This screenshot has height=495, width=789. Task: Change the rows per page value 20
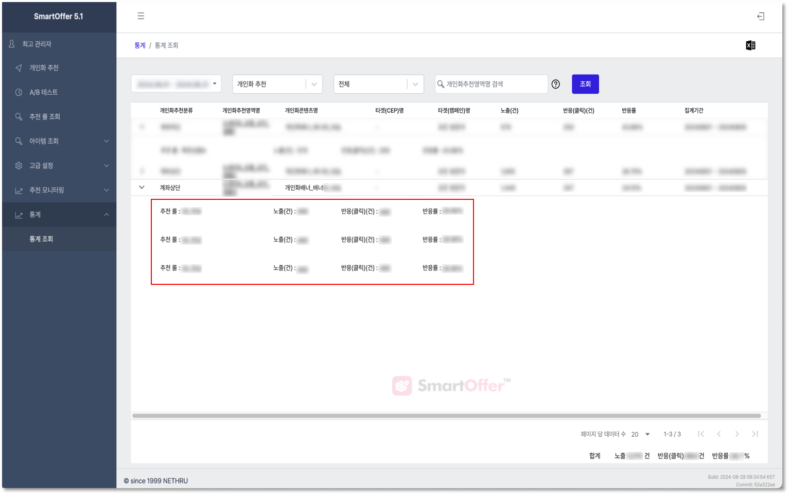pyautogui.click(x=640, y=433)
